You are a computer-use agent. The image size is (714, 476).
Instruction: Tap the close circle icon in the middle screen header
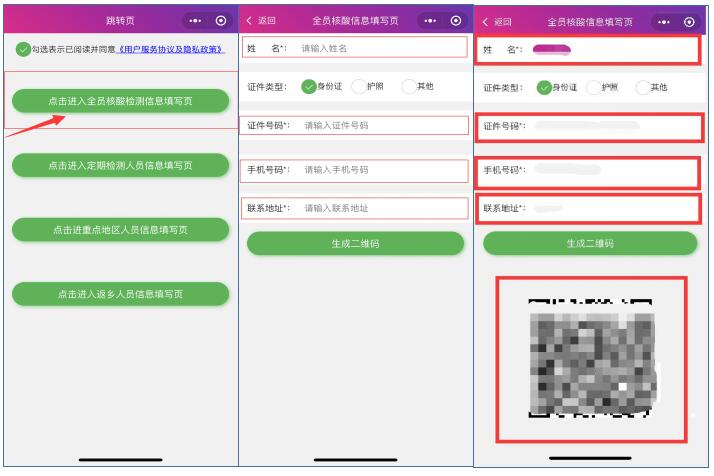click(x=456, y=20)
